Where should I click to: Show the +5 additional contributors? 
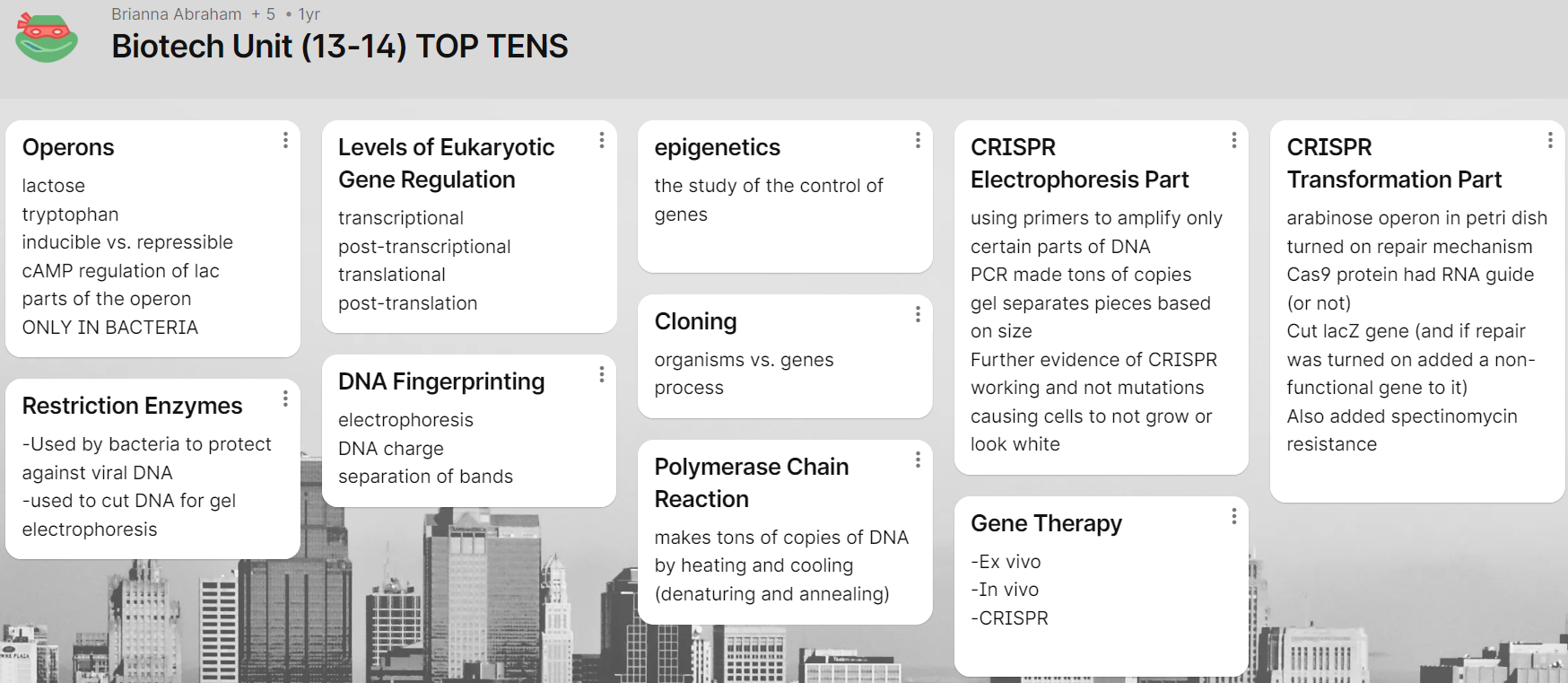(264, 14)
